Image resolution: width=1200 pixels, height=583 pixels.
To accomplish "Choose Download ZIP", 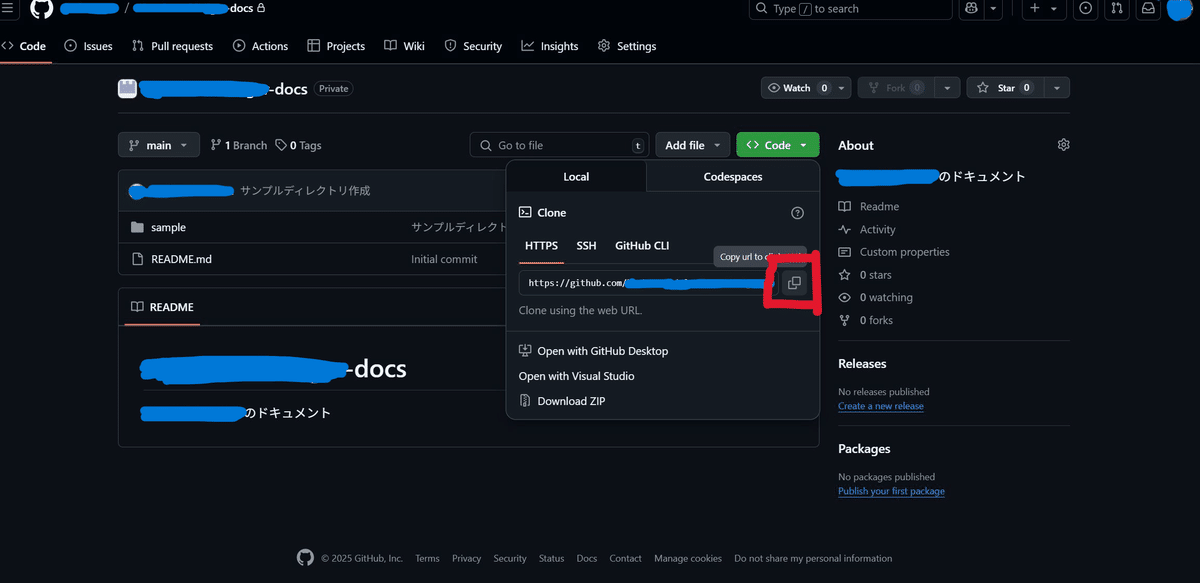I will click(562, 401).
